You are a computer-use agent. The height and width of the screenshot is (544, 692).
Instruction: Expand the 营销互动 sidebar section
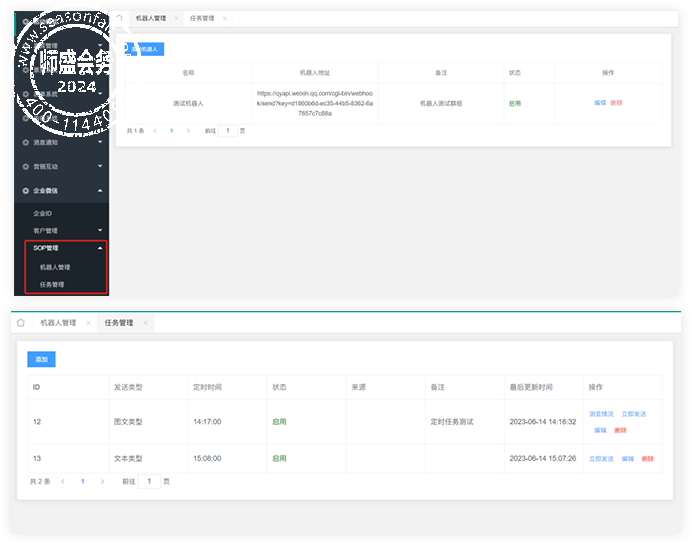(100, 166)
